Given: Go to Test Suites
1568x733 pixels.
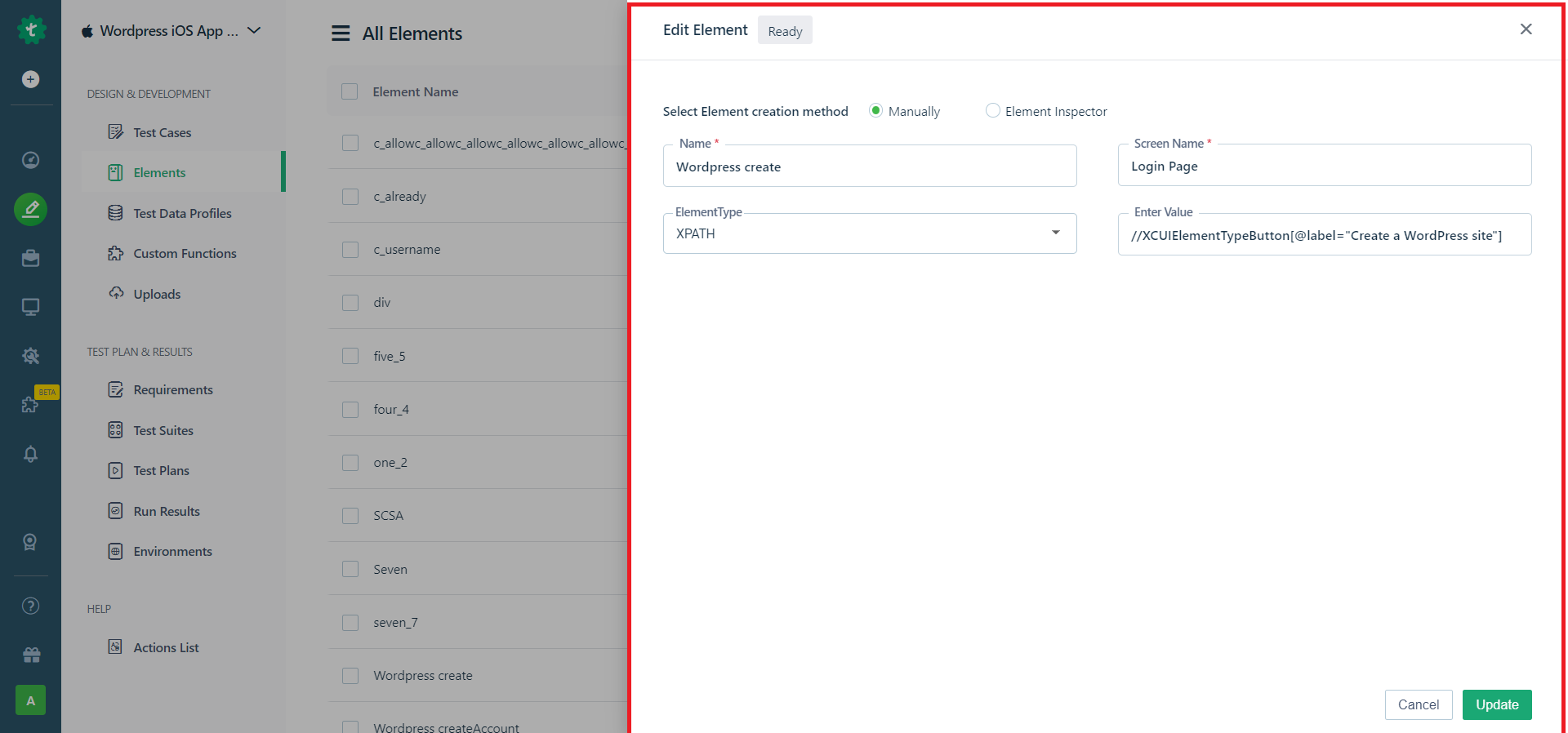Looking at the screenshot, I should coord(163,430).
